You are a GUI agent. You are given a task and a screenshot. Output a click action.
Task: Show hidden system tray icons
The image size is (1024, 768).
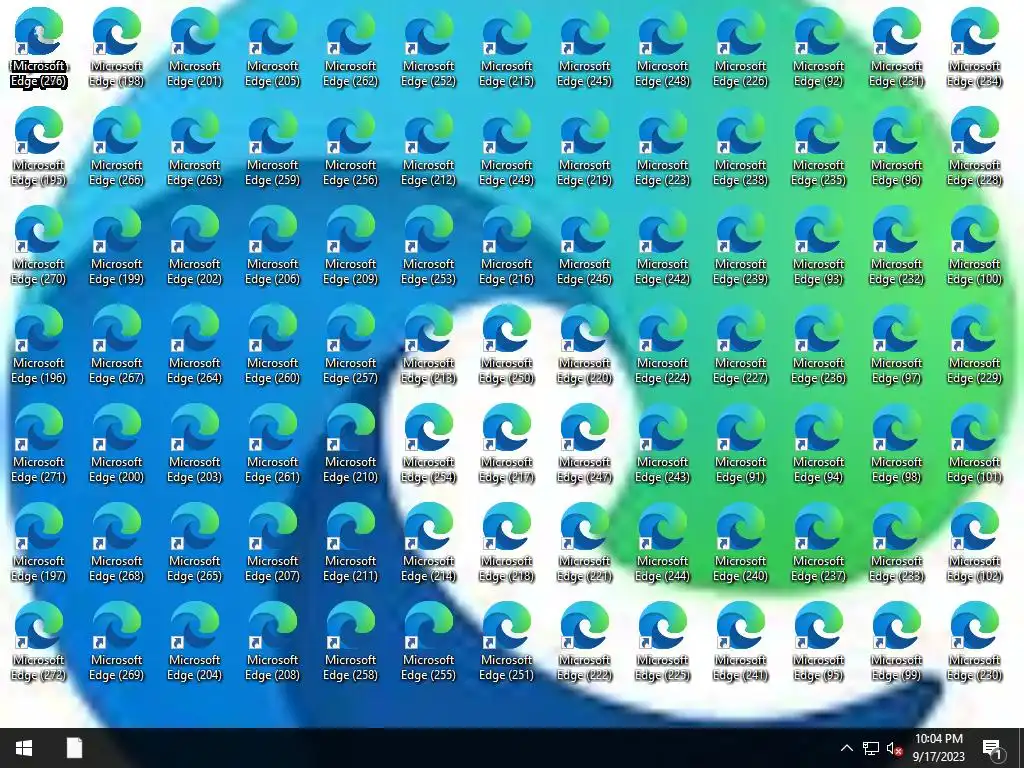pos(846,748)
